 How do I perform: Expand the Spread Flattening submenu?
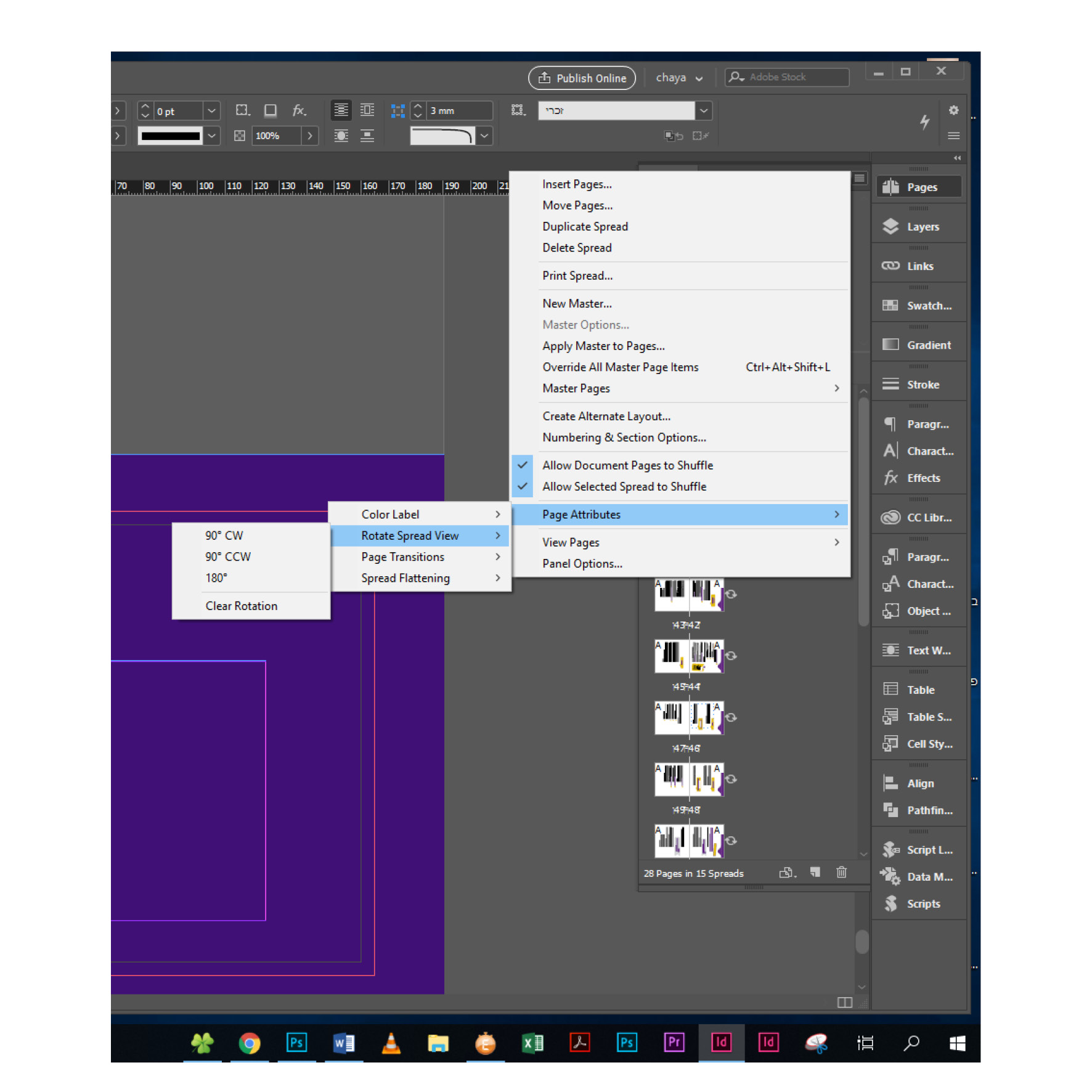pyautogui.click(x=420, y=578)
